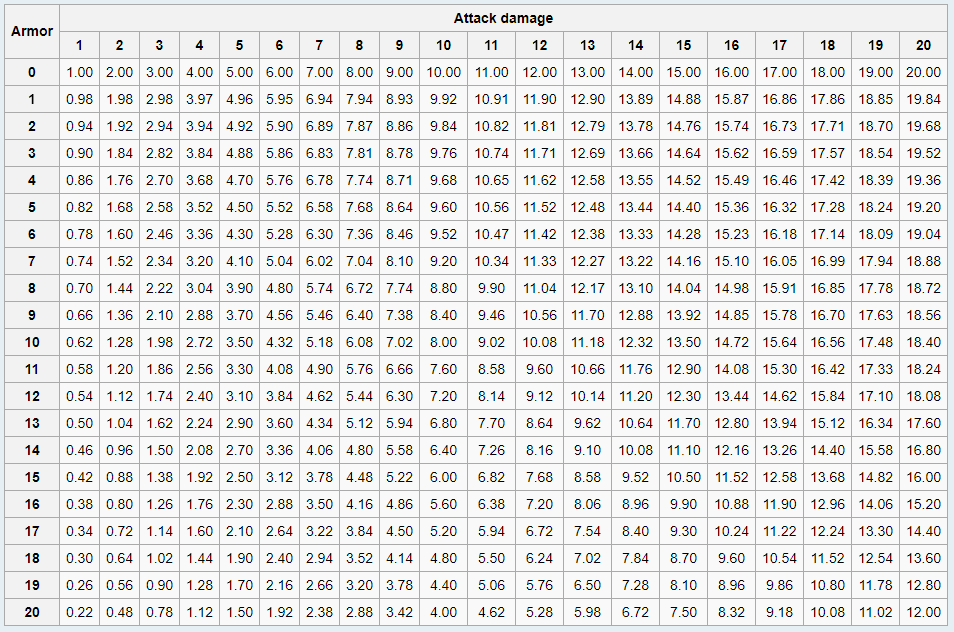
Task: Select attack damage column header 15
Action: [683, 45]
